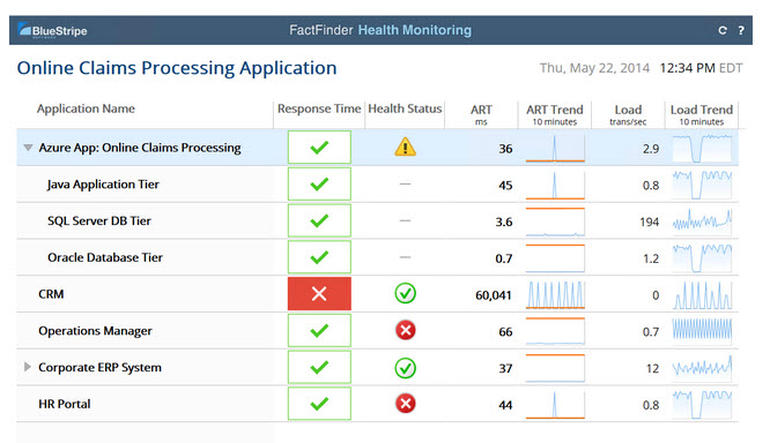Screen dimensions: 770x443
Task: Click the 12:34 PM EDT timestamp
Action: pyautogui.click(x=701, y=68)
